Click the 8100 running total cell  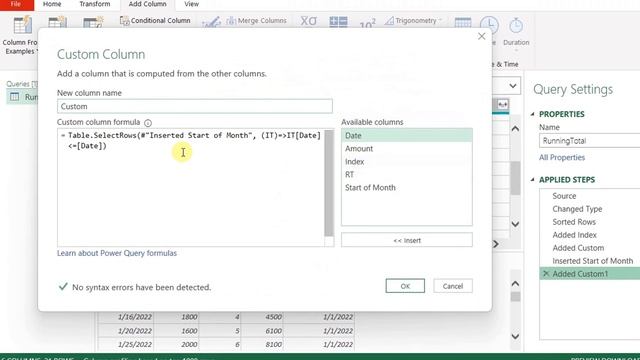[x=263, y=344]
